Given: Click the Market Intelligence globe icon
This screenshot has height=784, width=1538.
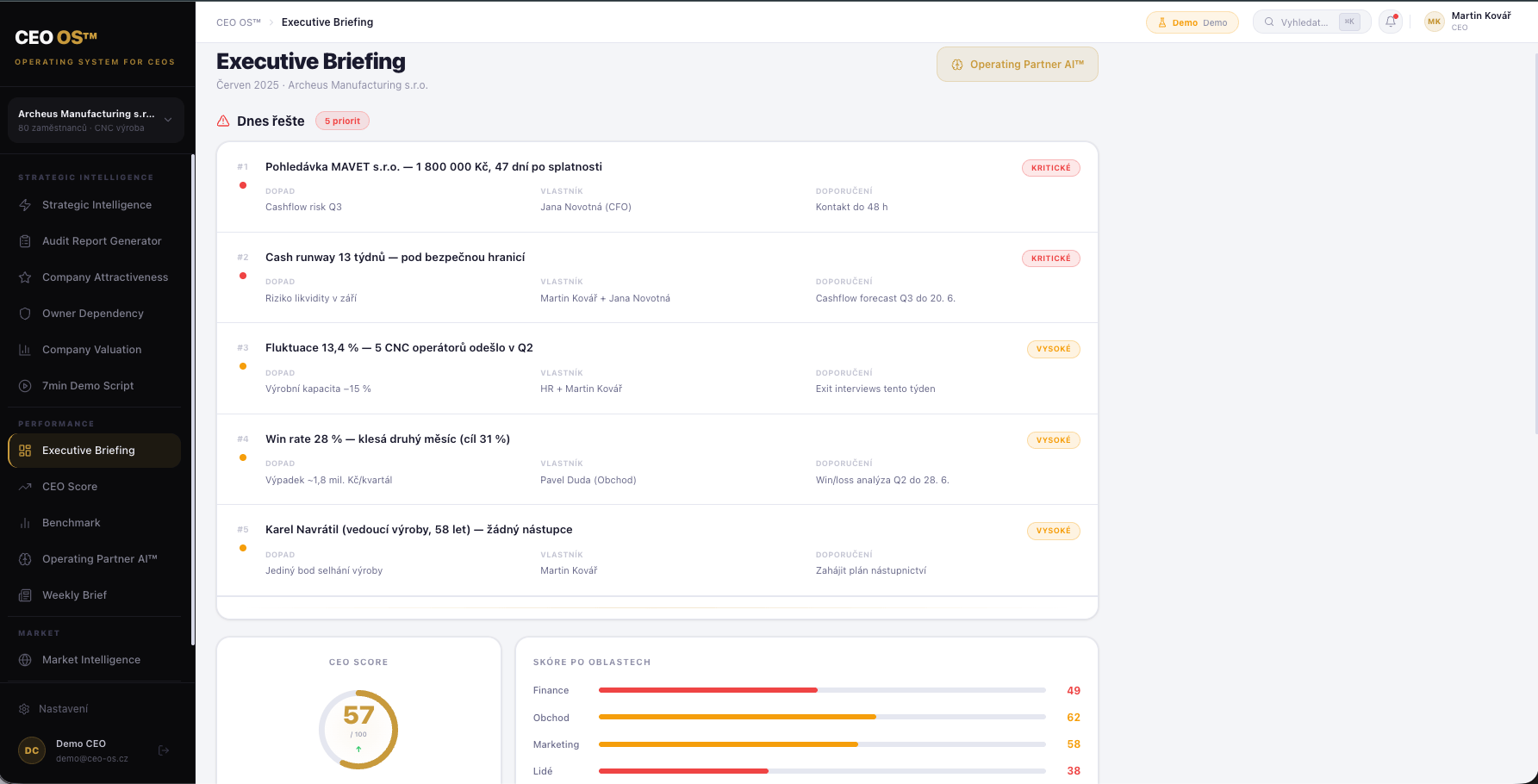Looking at the screenshot, I should 25,660.
